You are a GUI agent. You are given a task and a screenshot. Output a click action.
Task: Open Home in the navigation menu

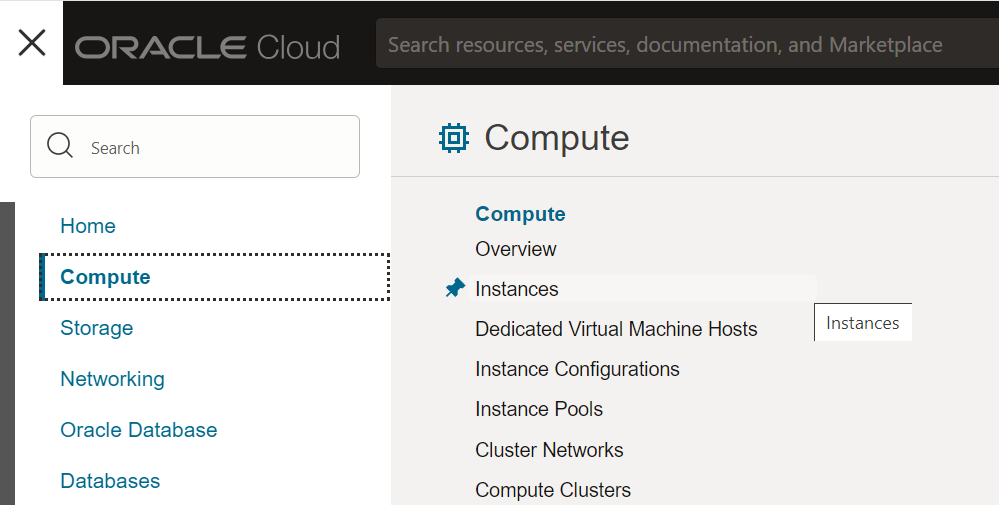pyautogui.click(x=88, y=226)
